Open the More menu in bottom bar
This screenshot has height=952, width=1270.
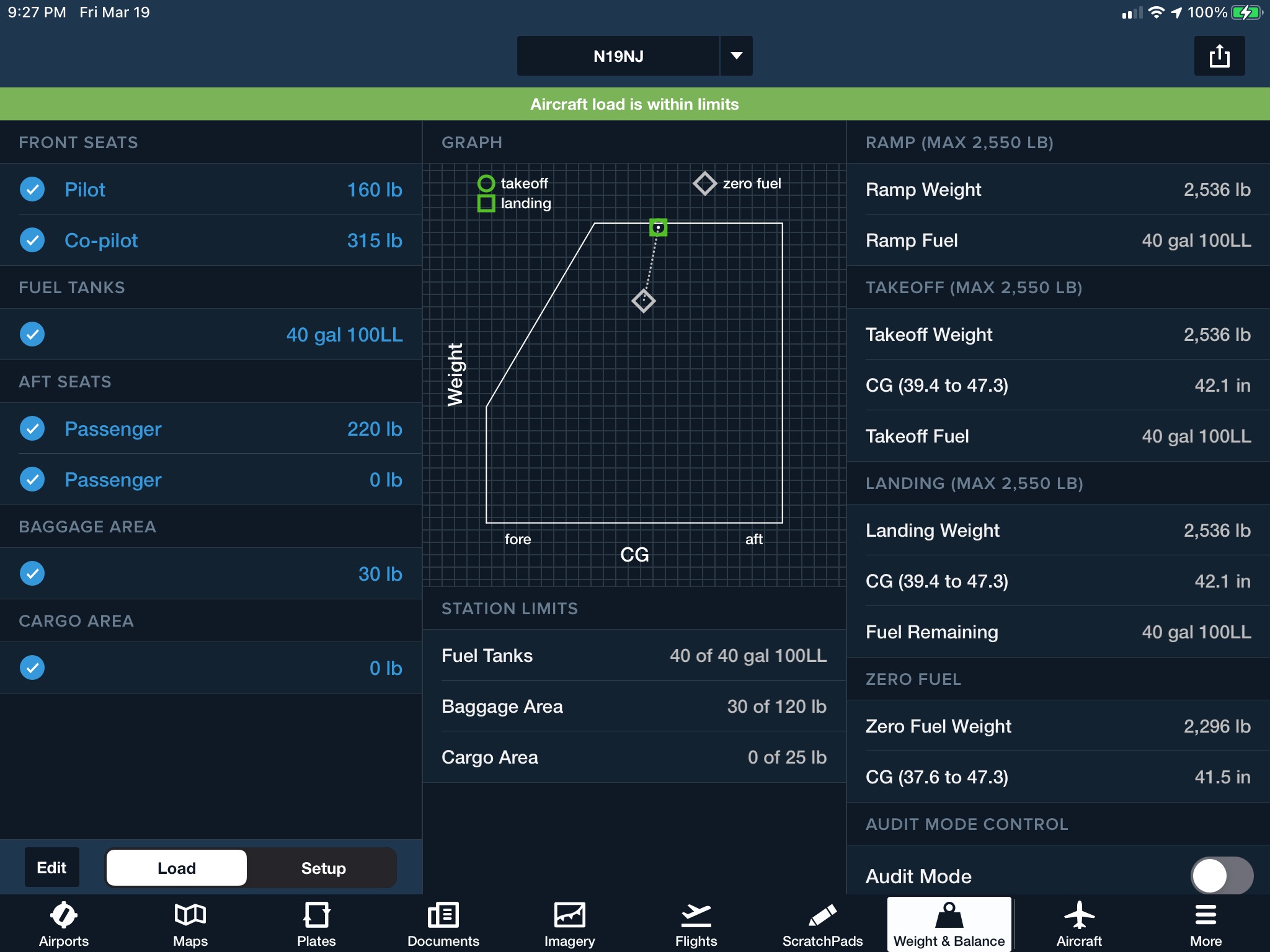(1206, 915)
